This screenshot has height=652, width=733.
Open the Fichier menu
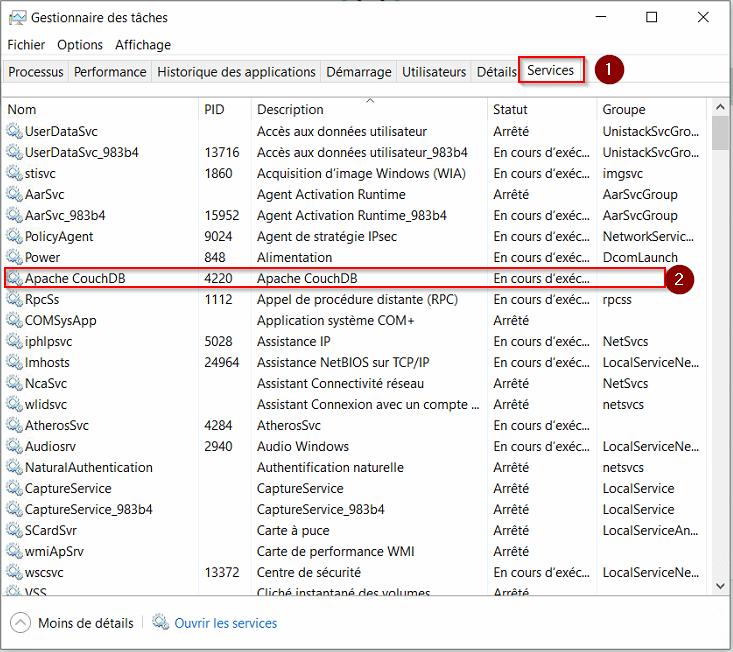(26, 45)
